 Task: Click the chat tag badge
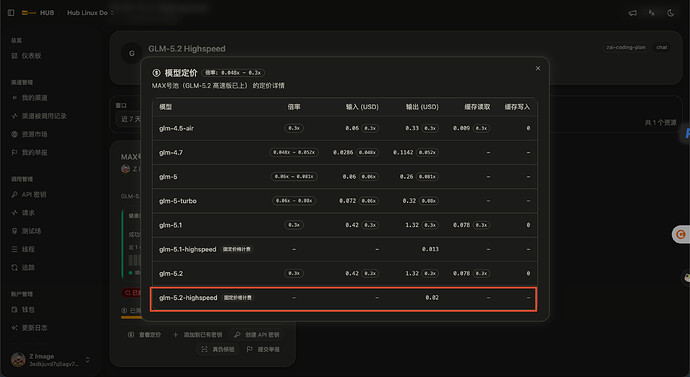tap(661, 47)
